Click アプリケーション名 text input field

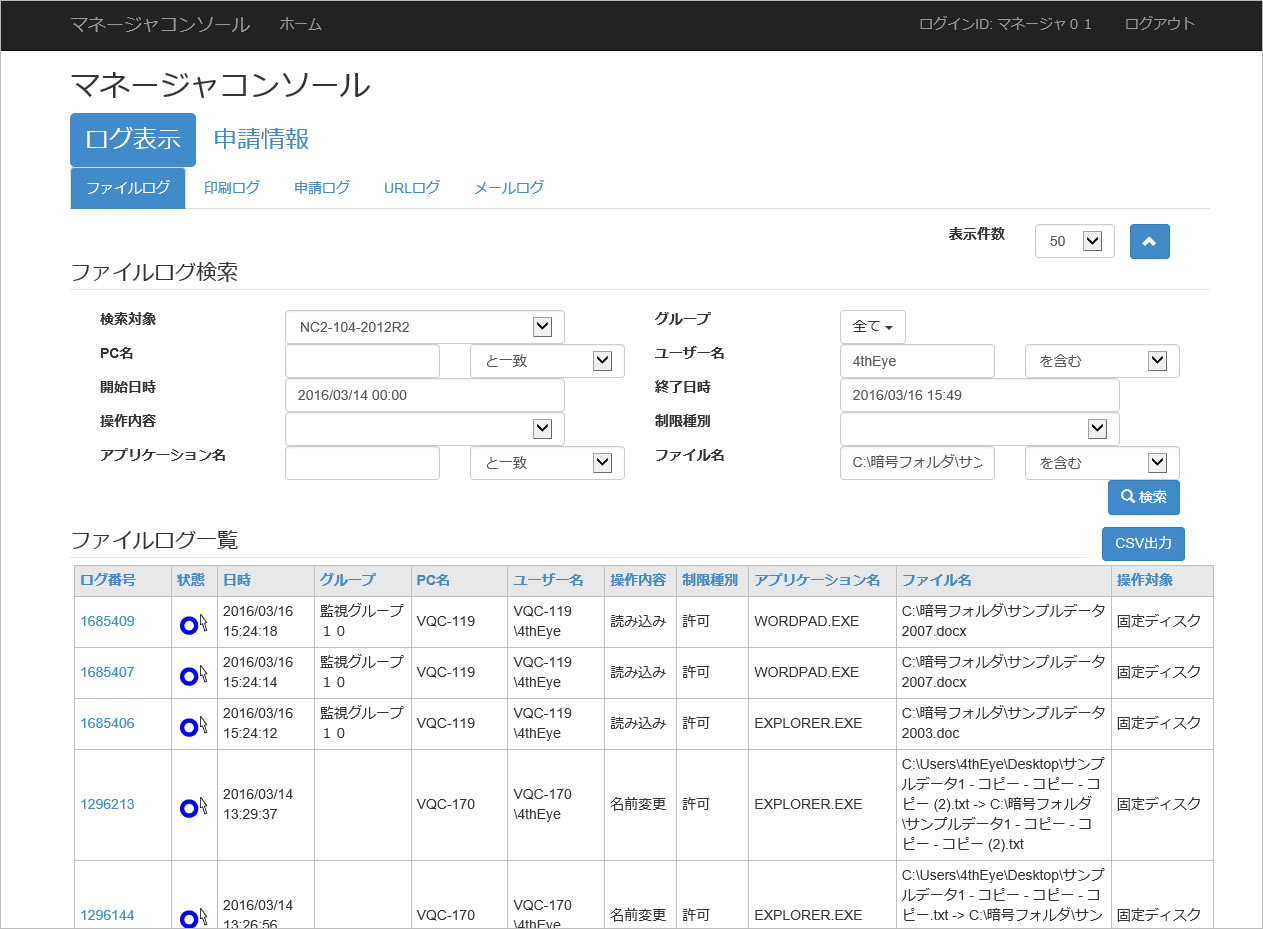point(362,463)
